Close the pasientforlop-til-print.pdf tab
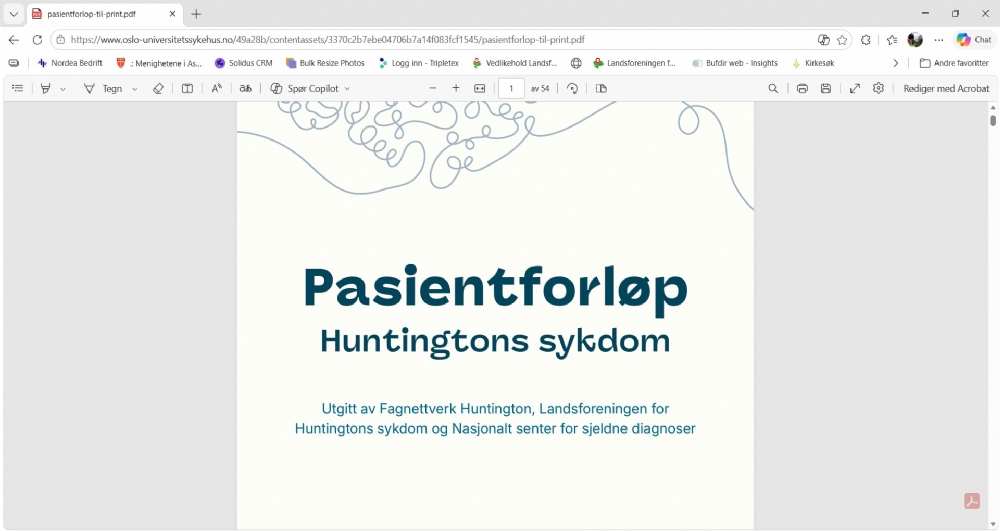The width and height of the screenshot is (1000, 531). (172, 13)
